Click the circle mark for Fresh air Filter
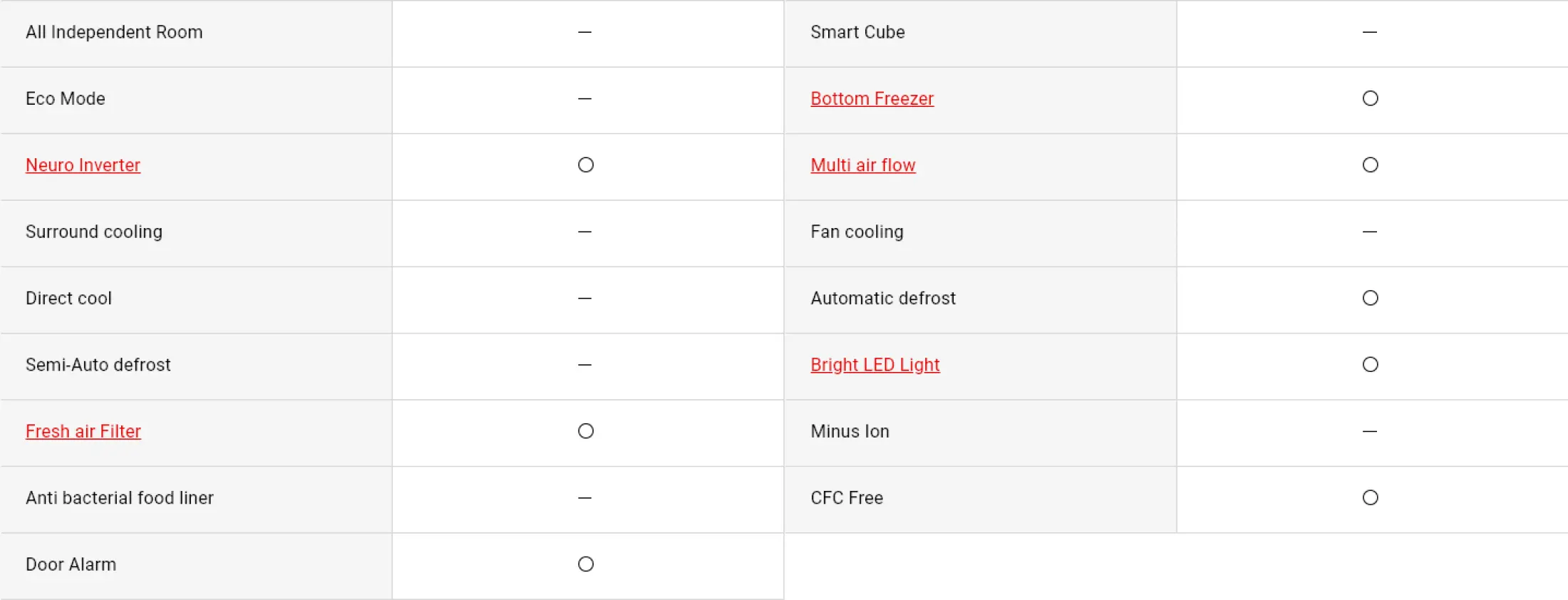The image size is (1568, 600). [x=586, y=431]
